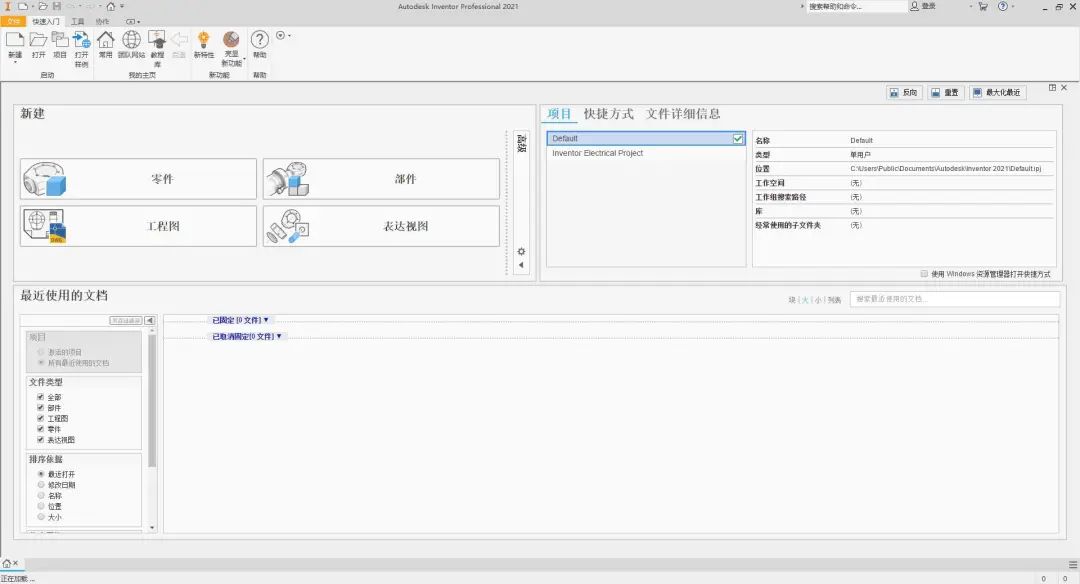Select the 位置 sort radio button

[x=41, y=506]
